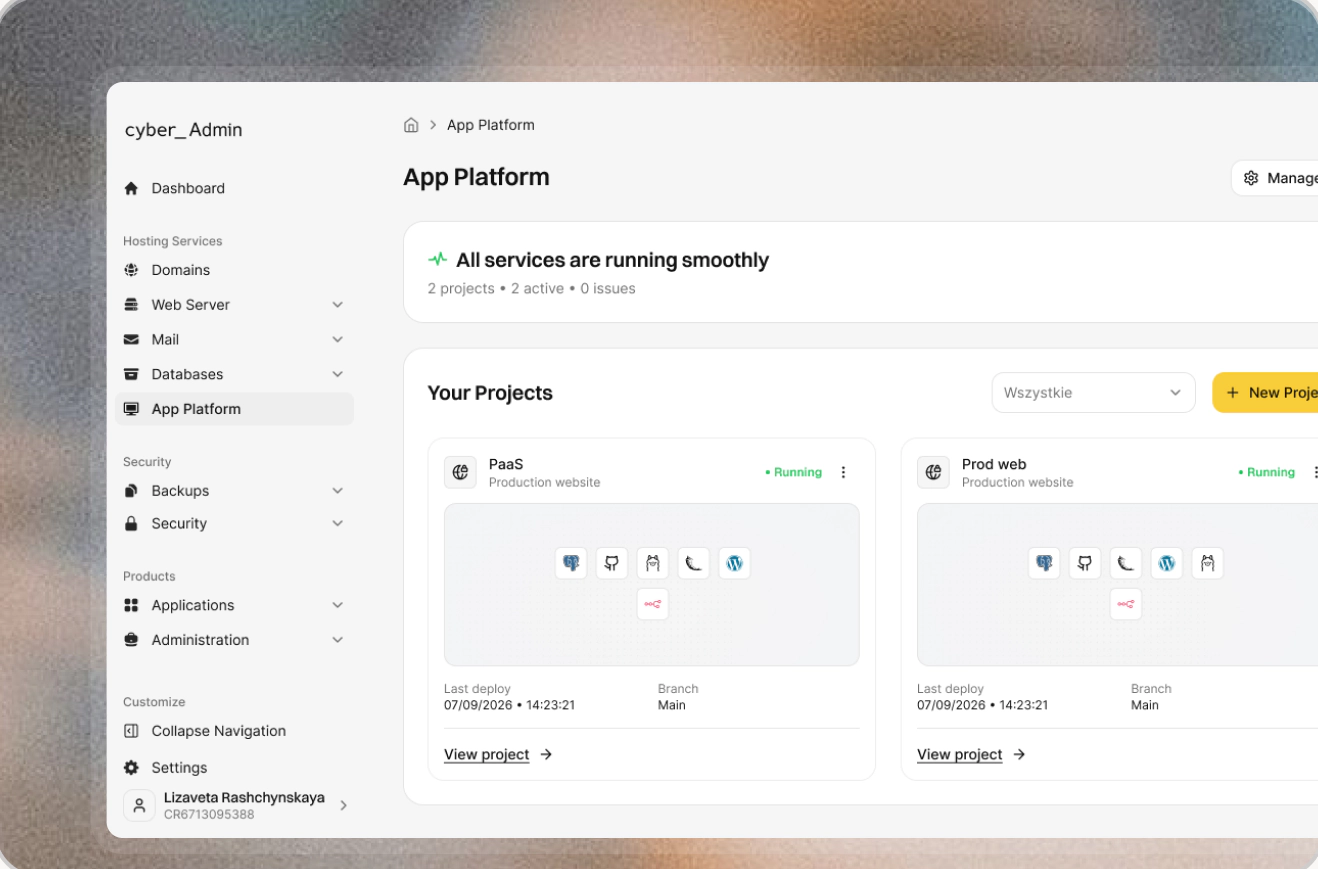Open the Lizaveta Rashchynskaya account chevron
Viewport: 1318px width, 869px height.
[343, 805]
